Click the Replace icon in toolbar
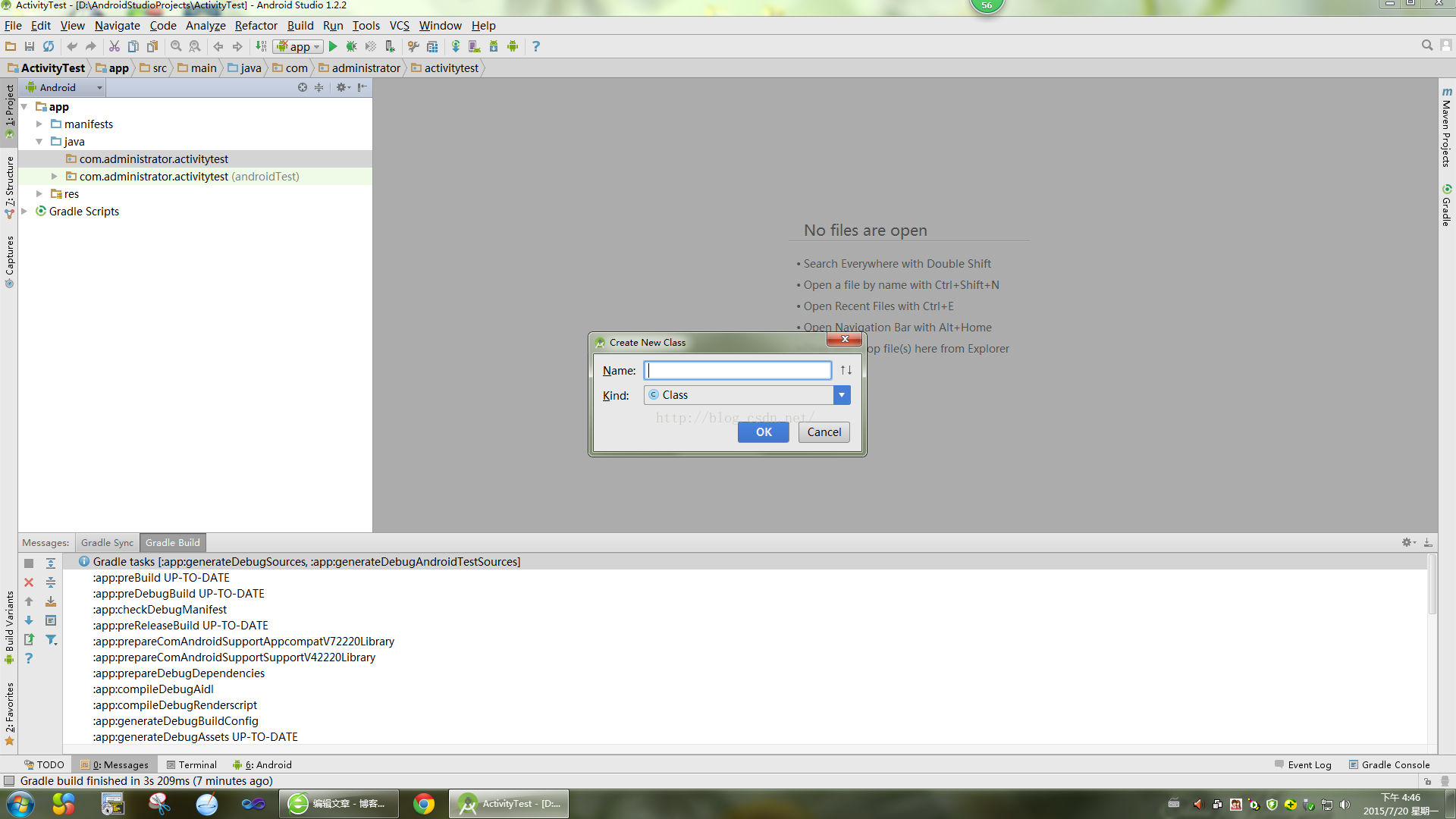The width and height of the screenshot is (1456, 819). tap(195, 46)
